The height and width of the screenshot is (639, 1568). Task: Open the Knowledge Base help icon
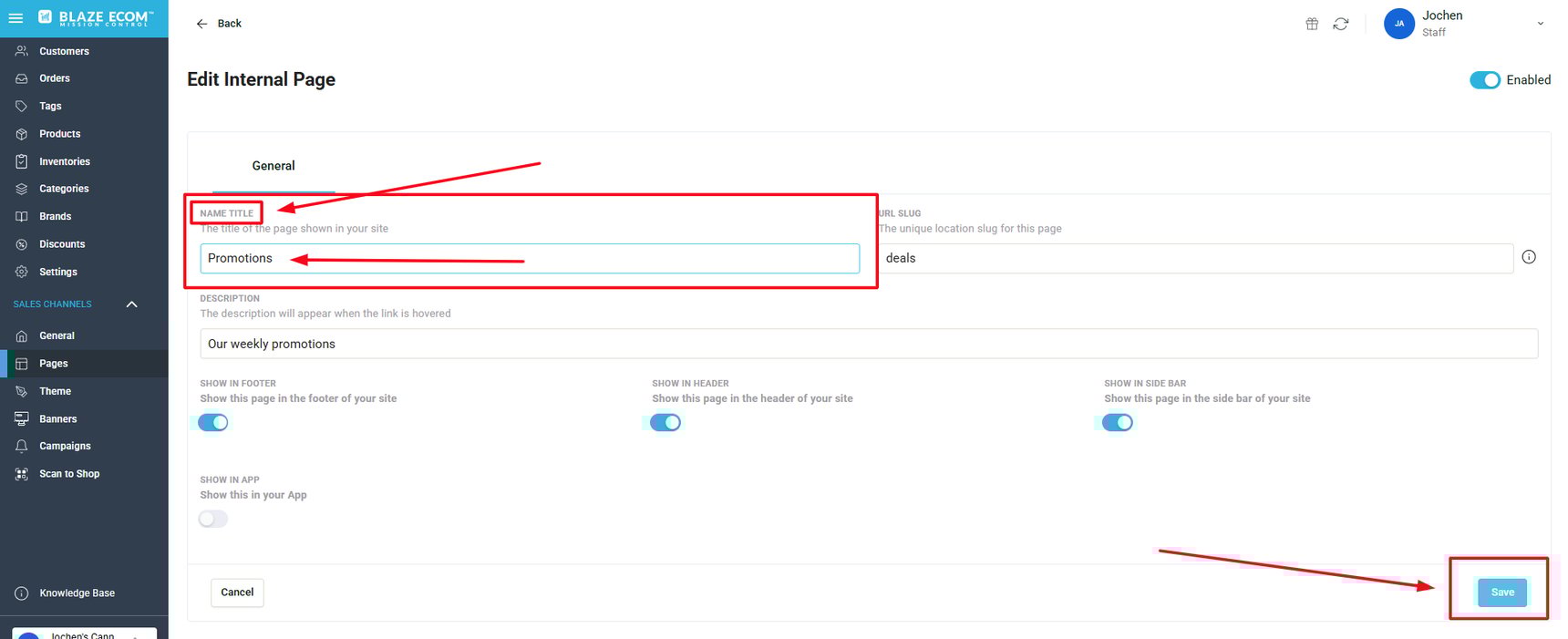(x=22, y=593)
